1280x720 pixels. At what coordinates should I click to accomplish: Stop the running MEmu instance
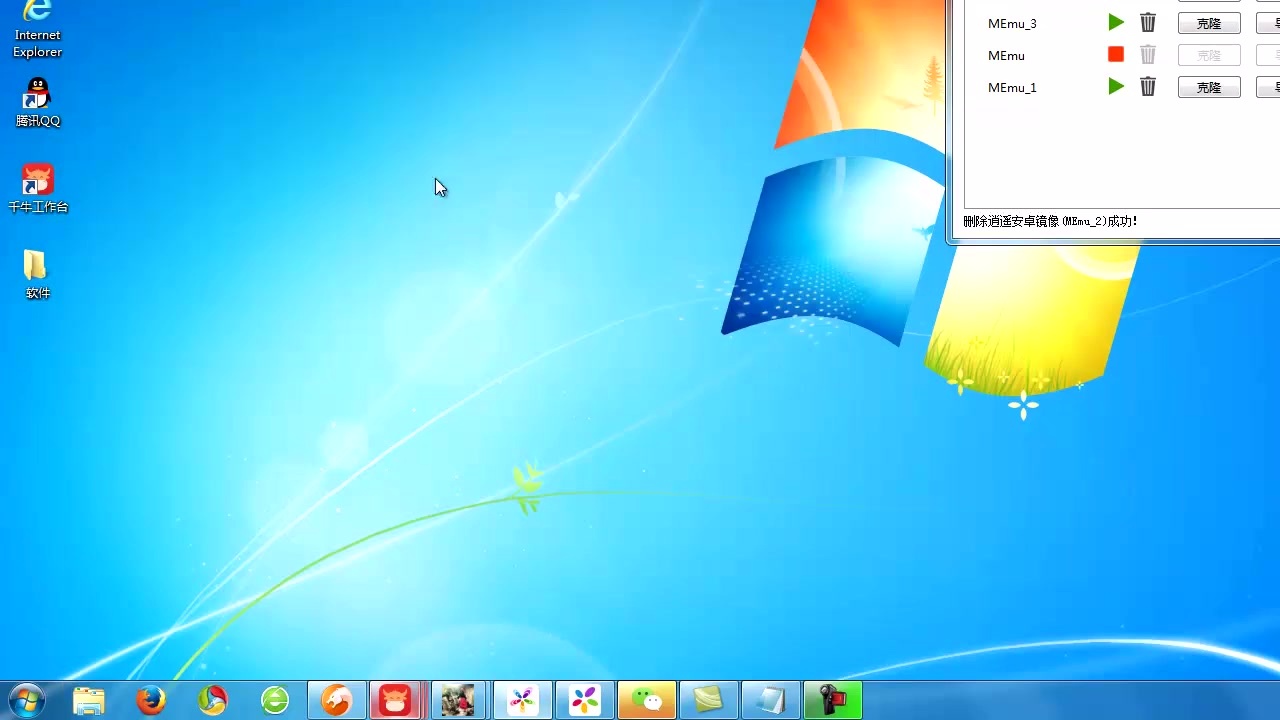[x=1116, y=55]
